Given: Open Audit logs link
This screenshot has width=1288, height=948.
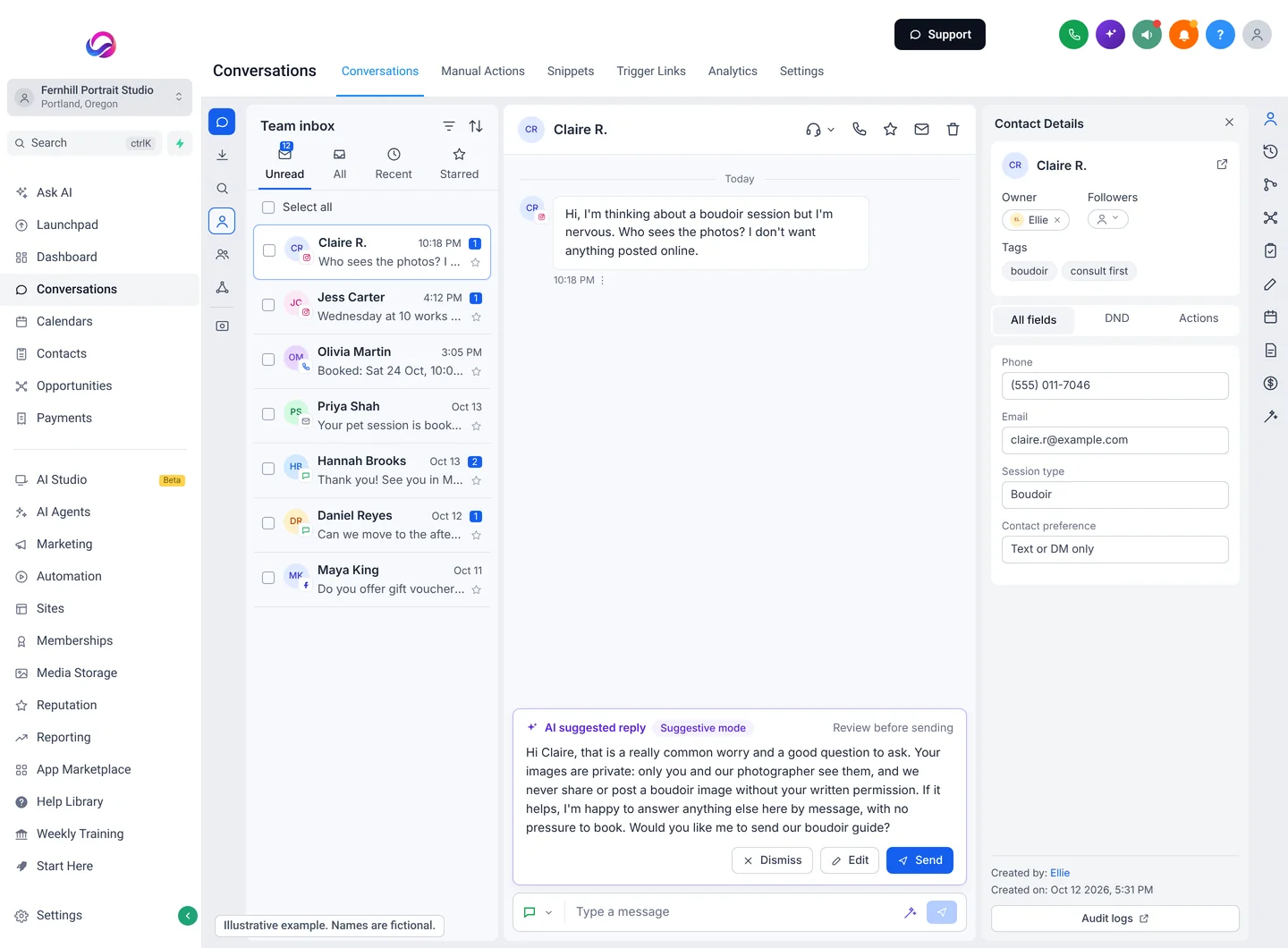Looking at the screenshot, I should 1114,918.
